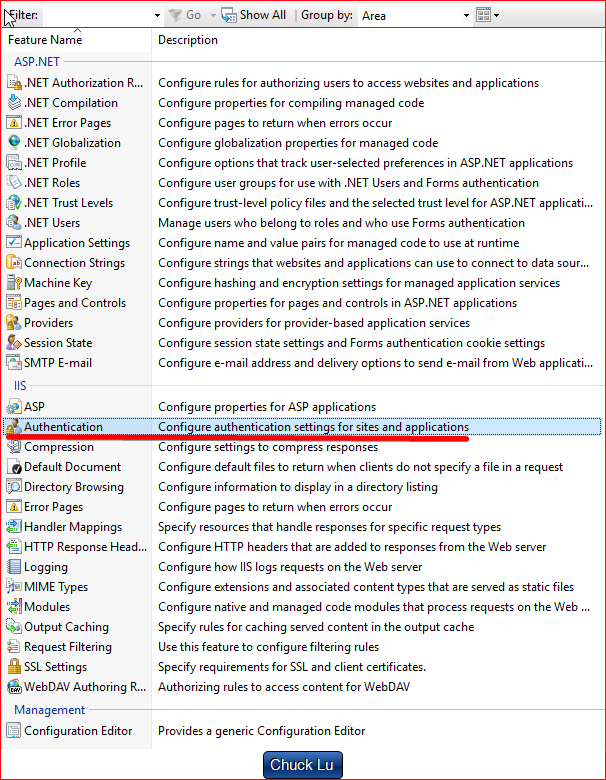Select the Machine Key feature name
The width and height of the screenshot is (606, 780).
tap(58, 283)
